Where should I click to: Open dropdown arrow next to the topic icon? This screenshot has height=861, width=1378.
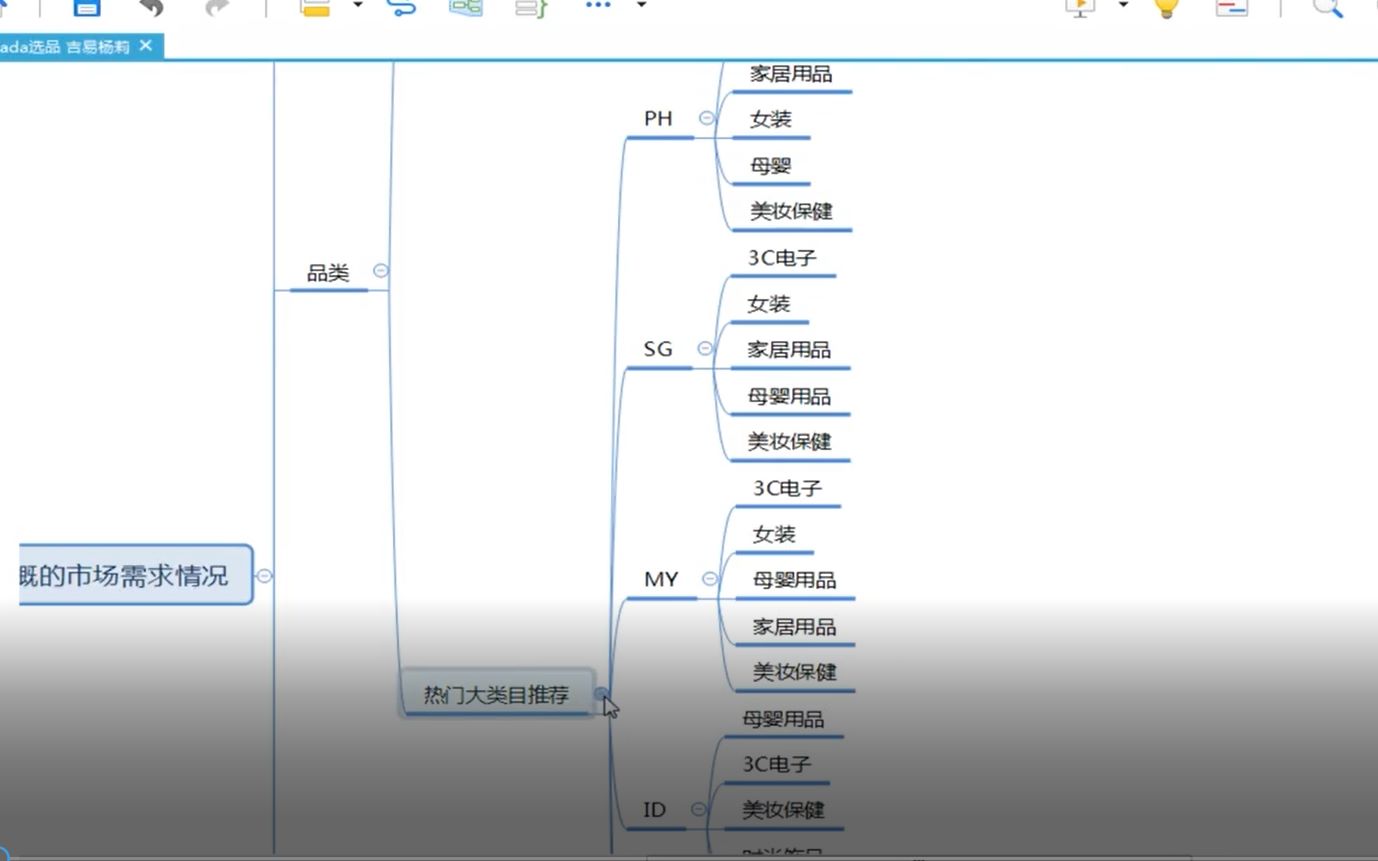click(358, 6)
